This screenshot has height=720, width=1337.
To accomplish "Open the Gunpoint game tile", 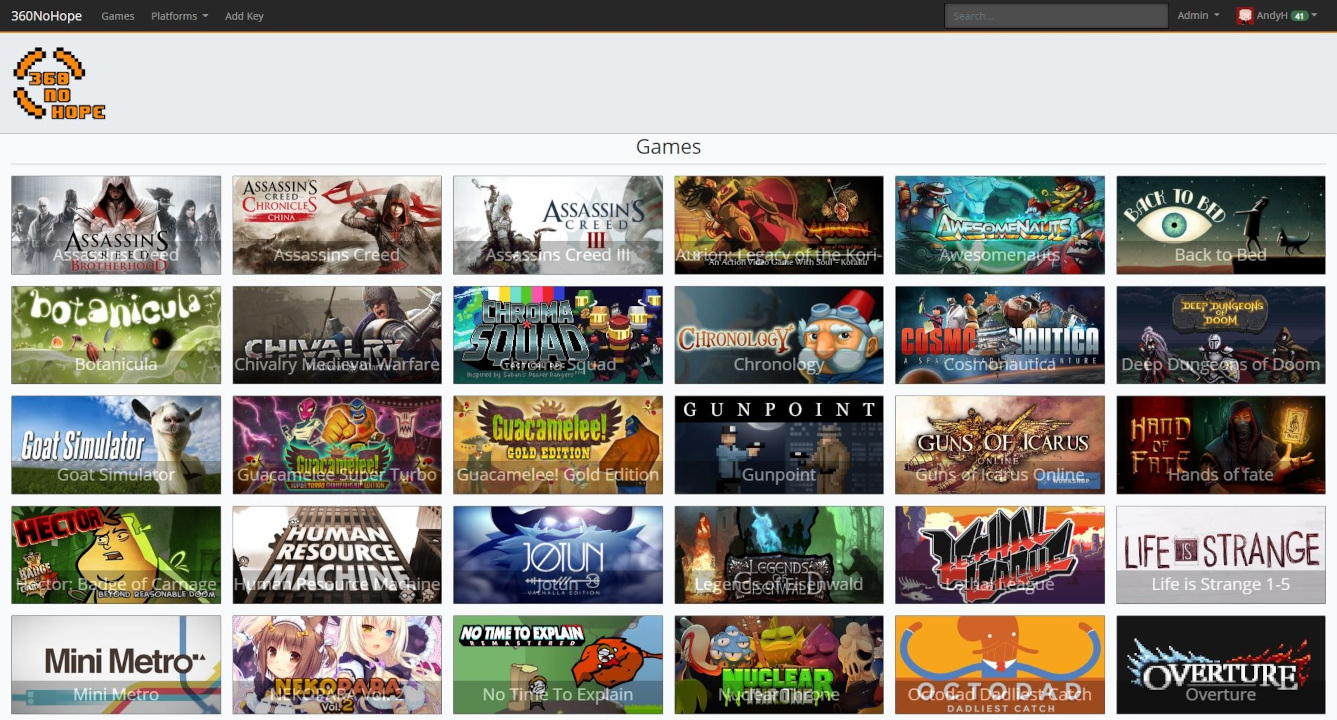I will [779, 445].
